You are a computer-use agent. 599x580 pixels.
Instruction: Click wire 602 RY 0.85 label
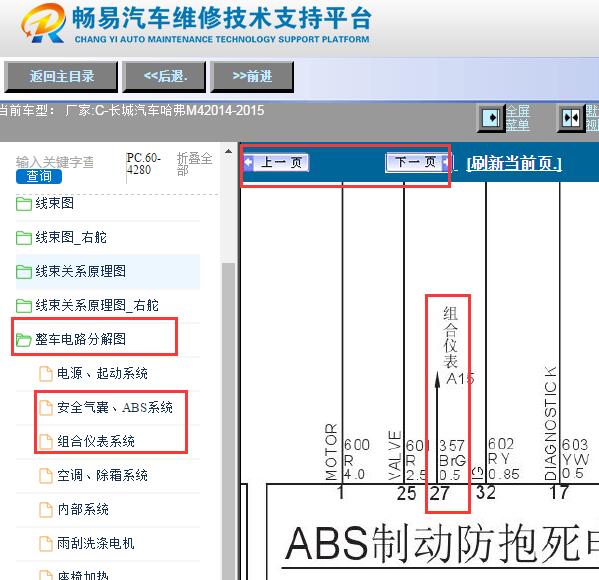[503, 458]
